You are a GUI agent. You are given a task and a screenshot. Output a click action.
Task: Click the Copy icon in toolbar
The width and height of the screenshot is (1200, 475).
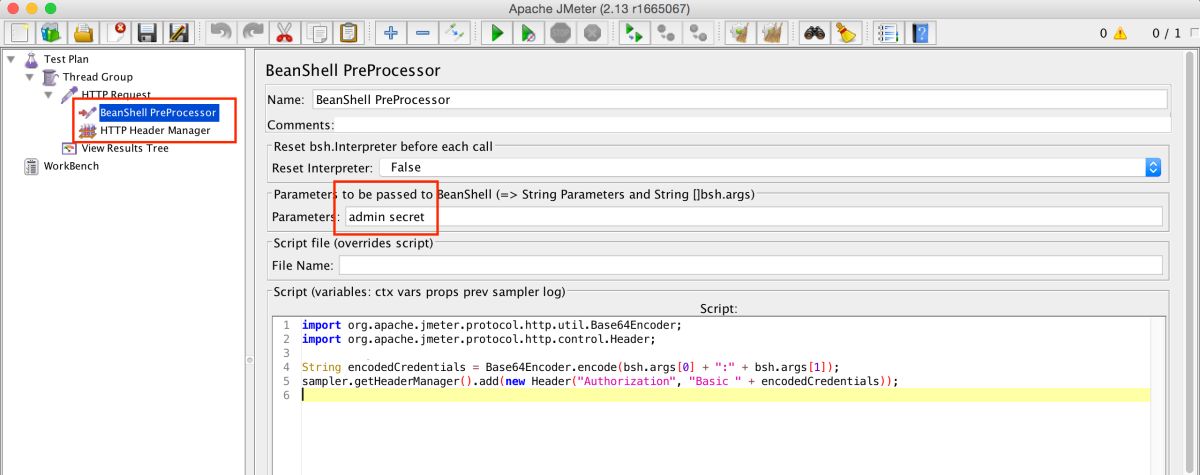point(316,33)
